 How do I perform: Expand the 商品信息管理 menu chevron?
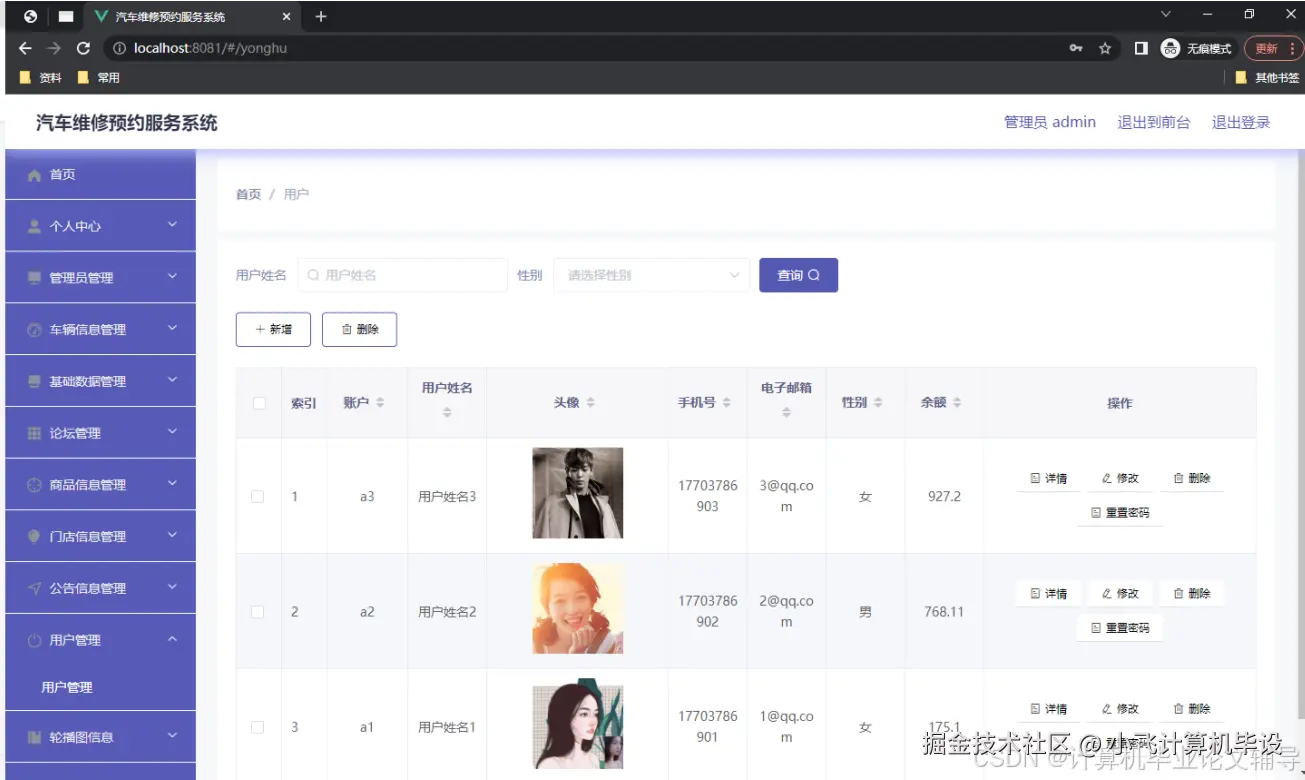point(172,484)
